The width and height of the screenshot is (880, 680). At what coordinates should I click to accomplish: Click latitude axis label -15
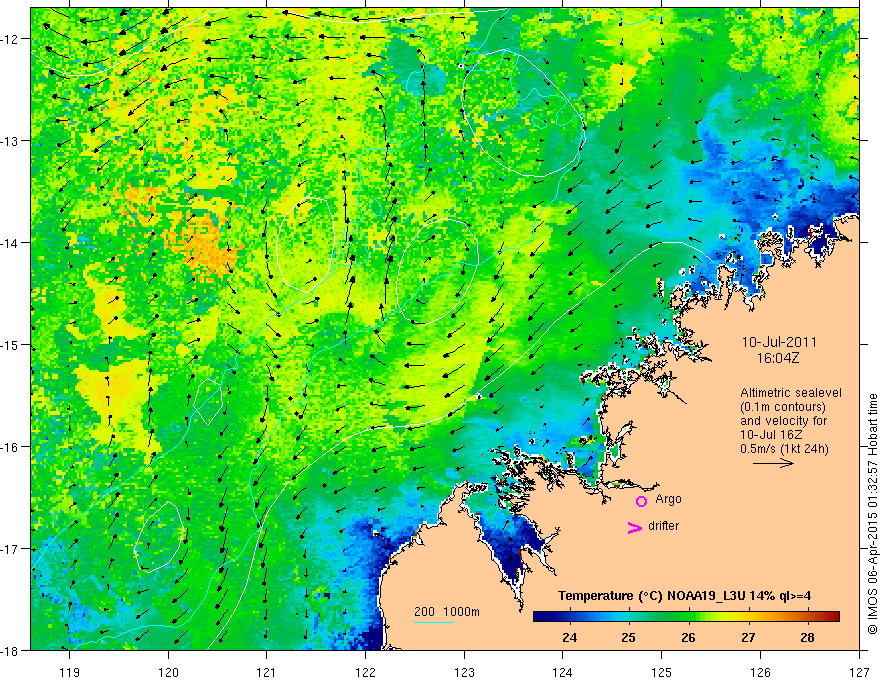pos(10,344)
